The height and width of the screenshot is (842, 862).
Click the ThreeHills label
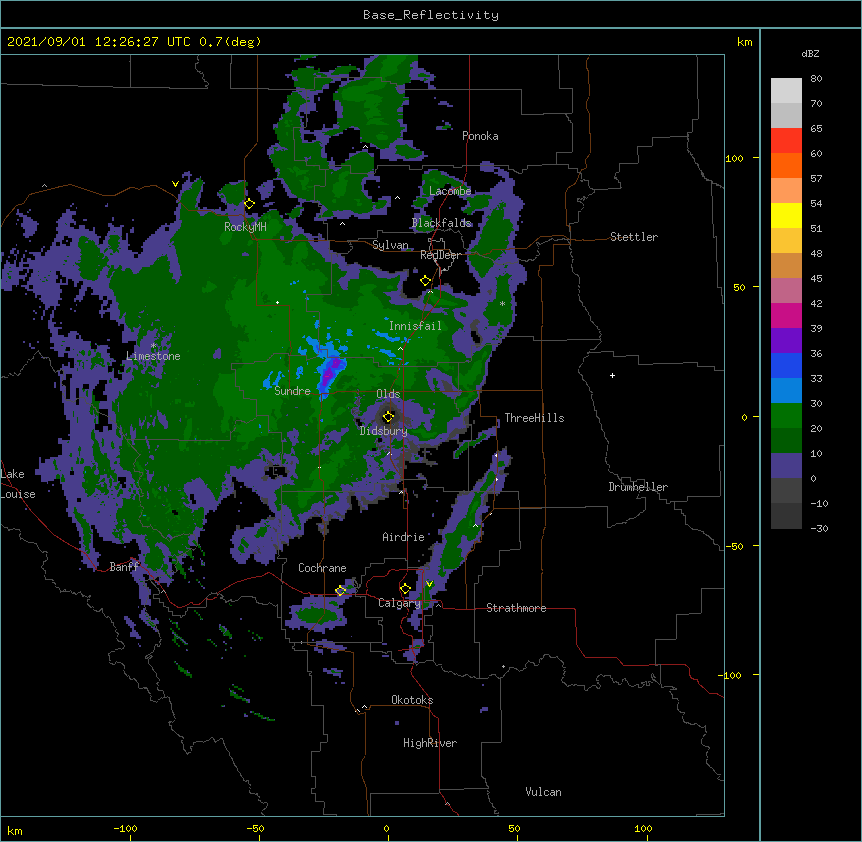click(534, 418)
